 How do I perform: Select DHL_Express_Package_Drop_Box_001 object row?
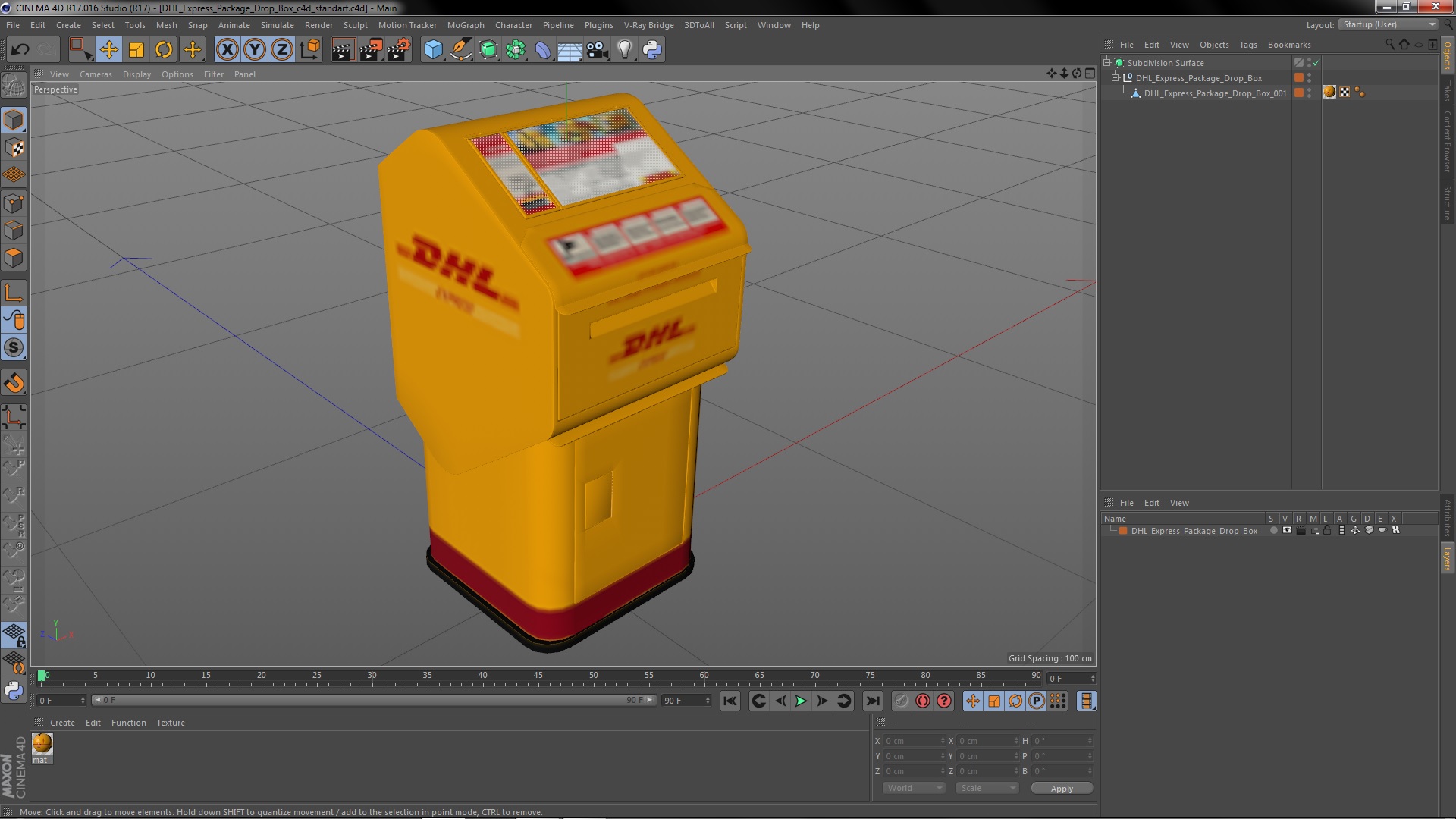tap(1214, 93)
